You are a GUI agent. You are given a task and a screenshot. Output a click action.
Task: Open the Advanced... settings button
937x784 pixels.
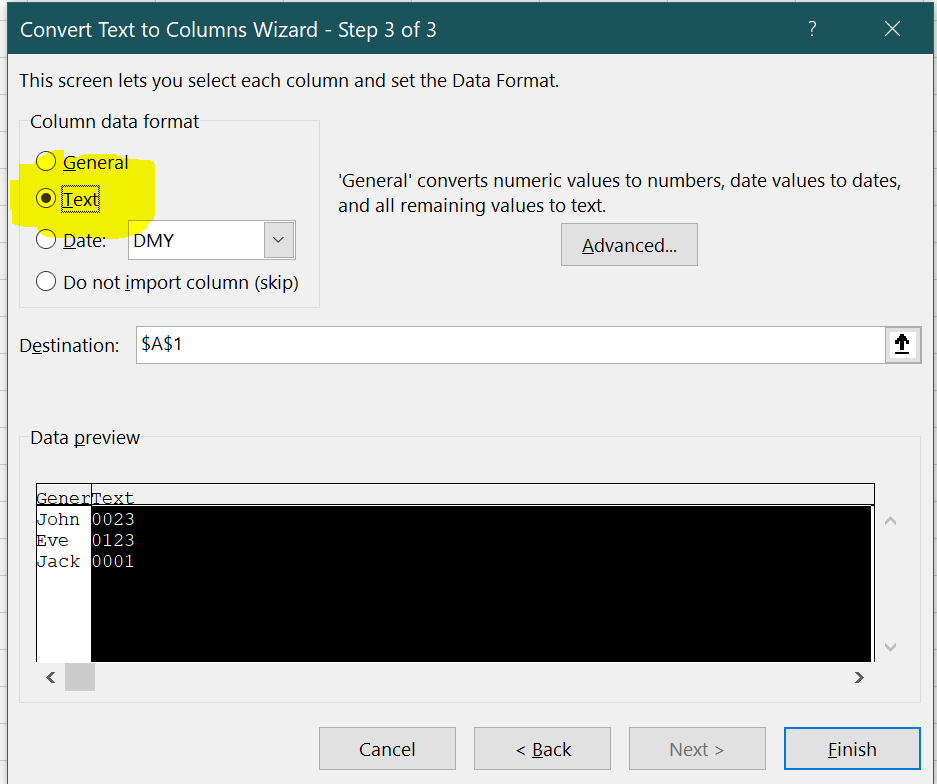tap(629, 246)
